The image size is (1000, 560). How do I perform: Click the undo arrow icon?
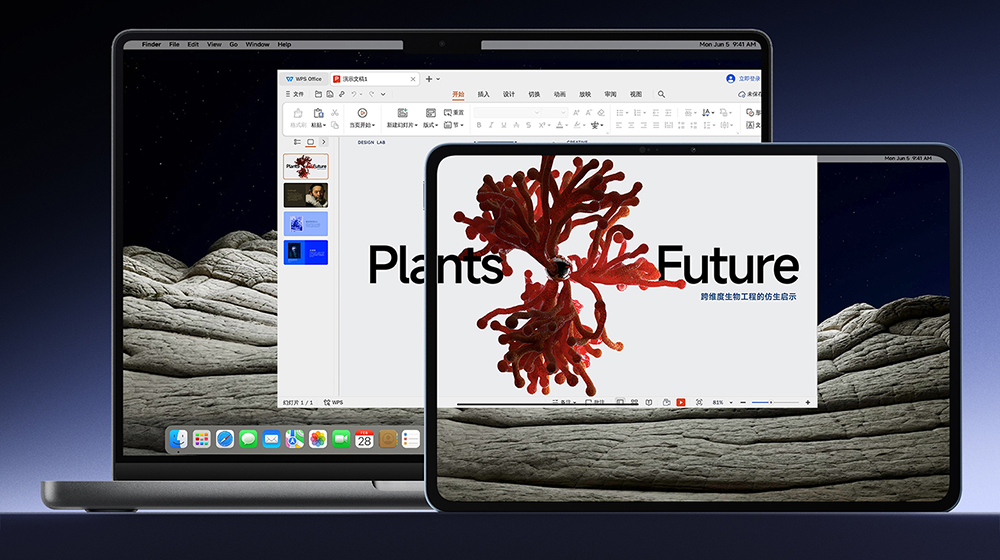pos(354,94)
